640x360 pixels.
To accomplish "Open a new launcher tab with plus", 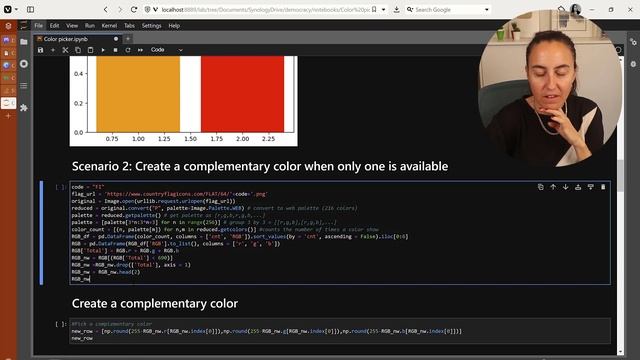I will coord(128,39).
